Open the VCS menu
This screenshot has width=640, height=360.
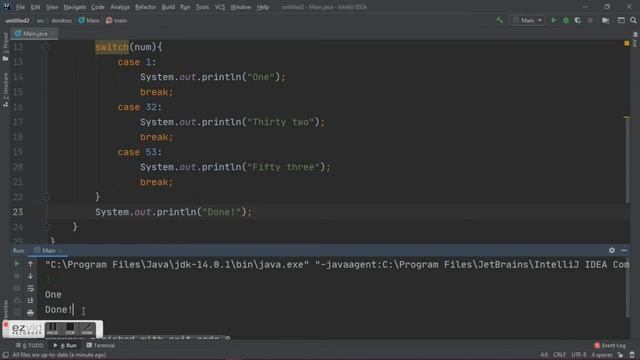tap(220, 7)
